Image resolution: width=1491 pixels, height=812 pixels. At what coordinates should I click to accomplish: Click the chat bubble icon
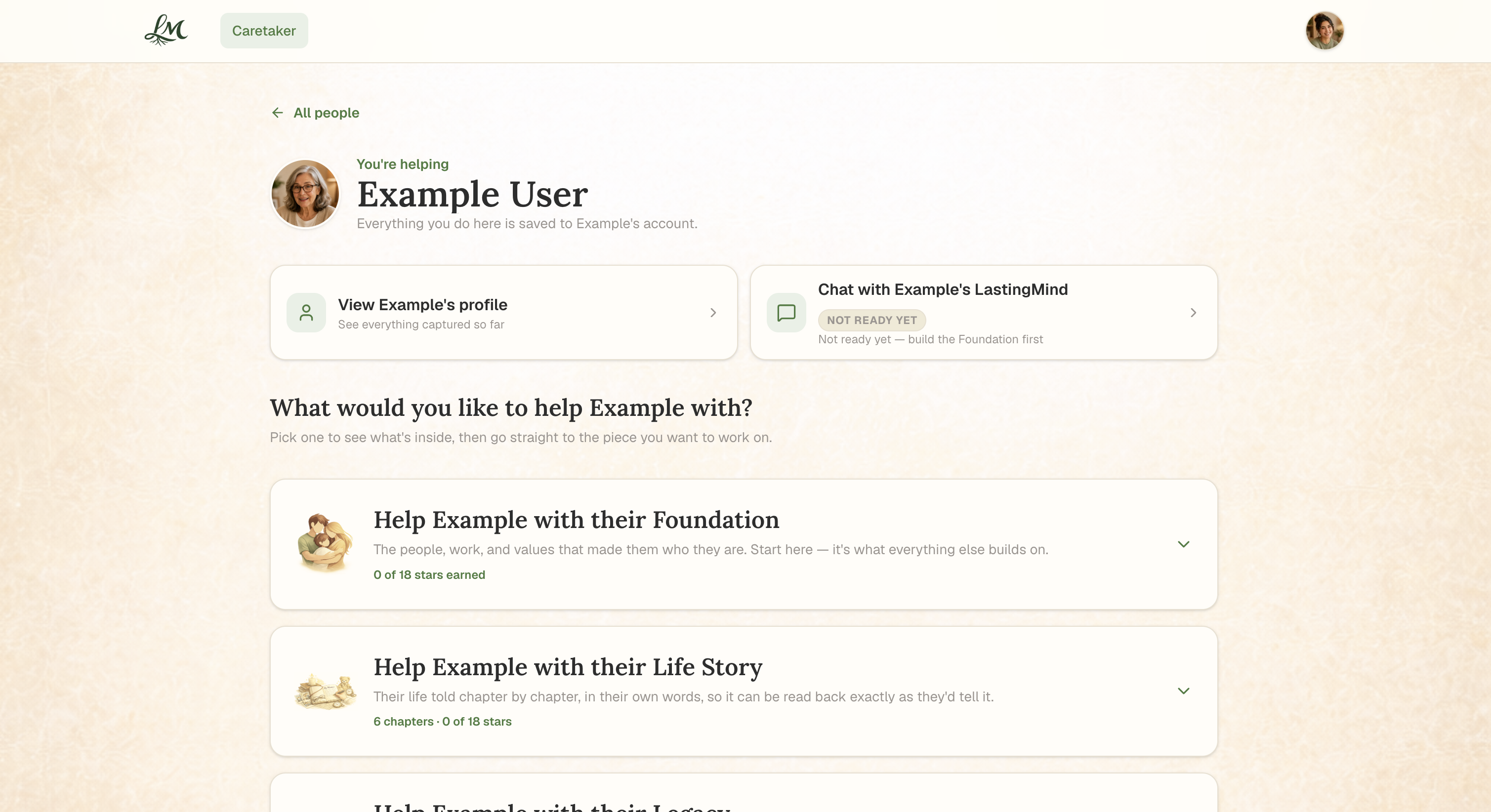pyautogui.click(x=786, y=313)
